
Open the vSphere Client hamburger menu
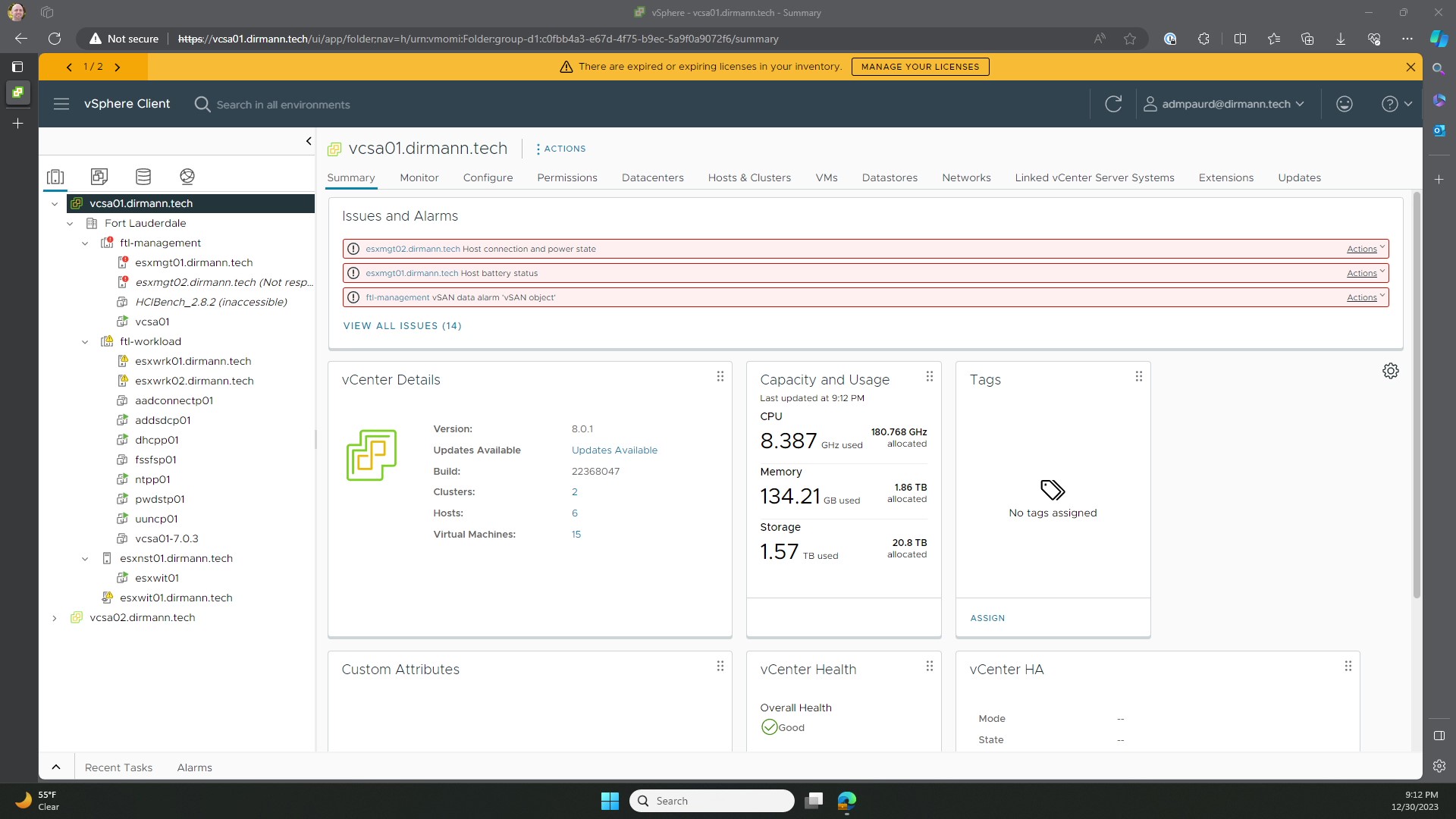pyautogui.click(x=61, y=104)
